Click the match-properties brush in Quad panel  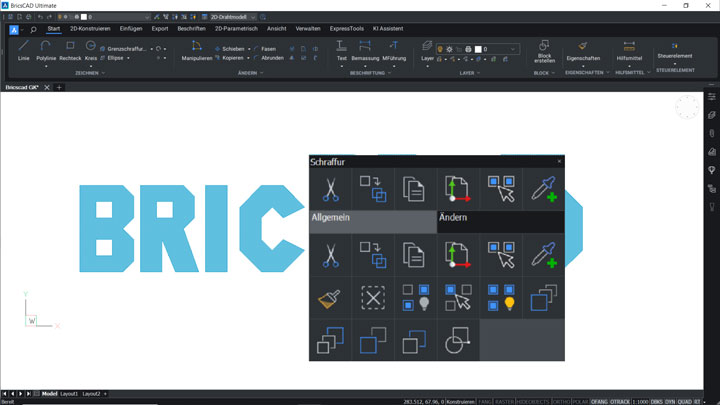(330, 298)
